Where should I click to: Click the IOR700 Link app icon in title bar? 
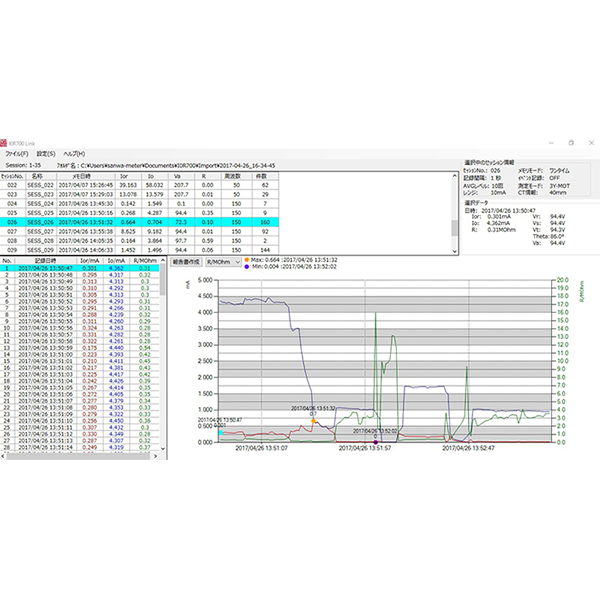[x=4, y=142]
